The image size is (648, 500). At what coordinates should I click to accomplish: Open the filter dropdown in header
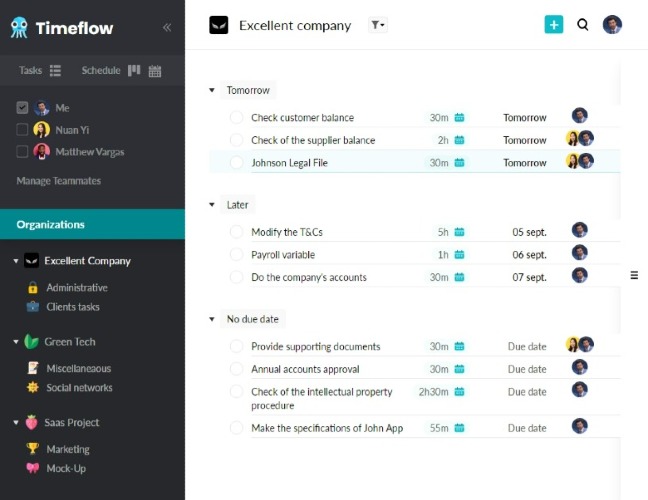(378, 25)
